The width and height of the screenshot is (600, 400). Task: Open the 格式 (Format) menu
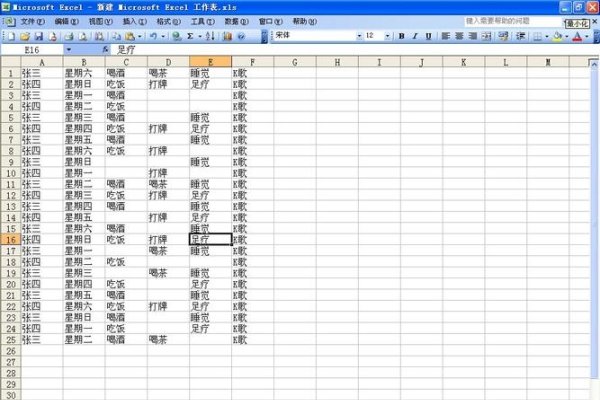pos(169,21)
